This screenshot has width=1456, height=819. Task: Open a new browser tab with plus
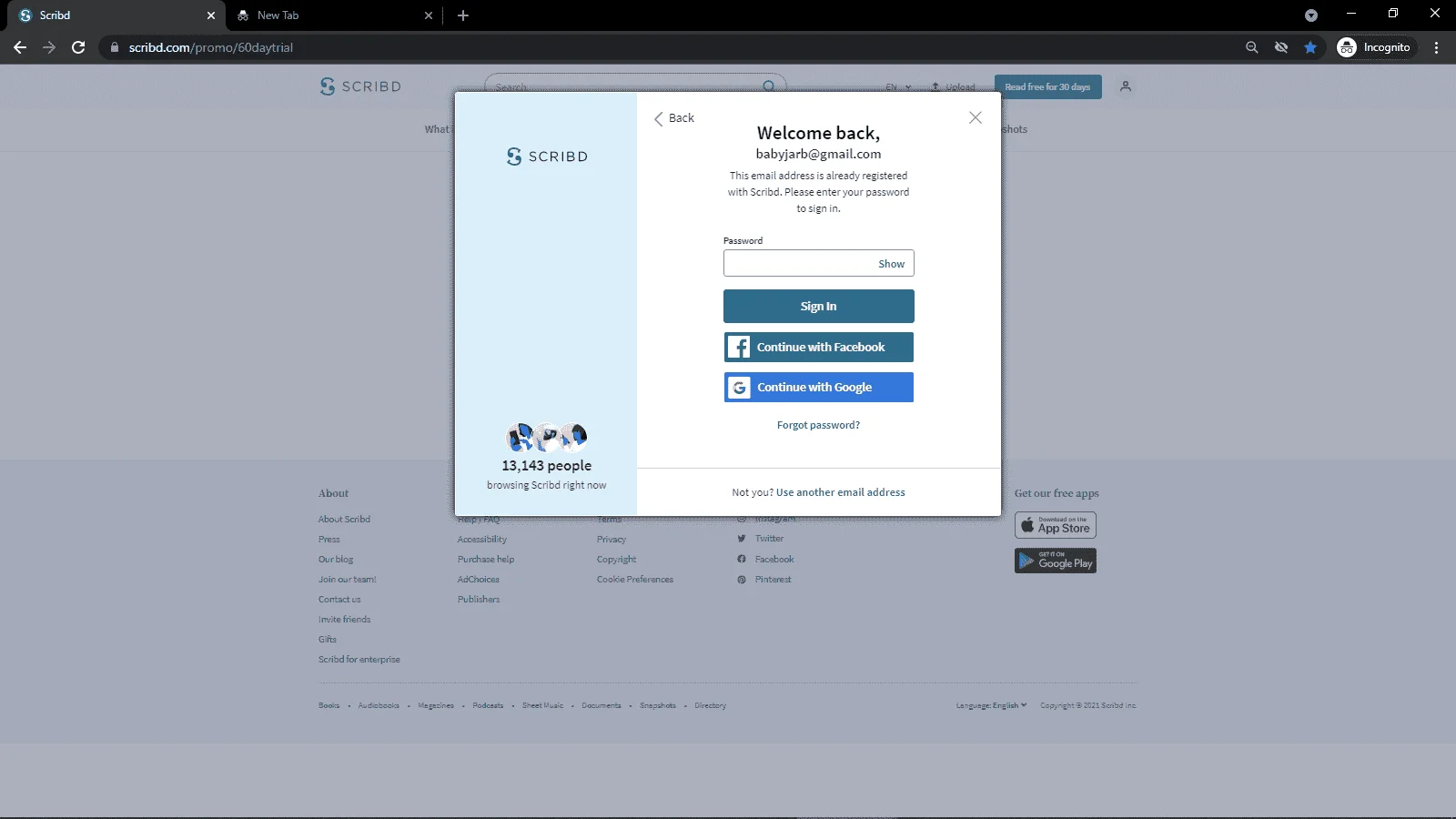(x=463, y=15)
